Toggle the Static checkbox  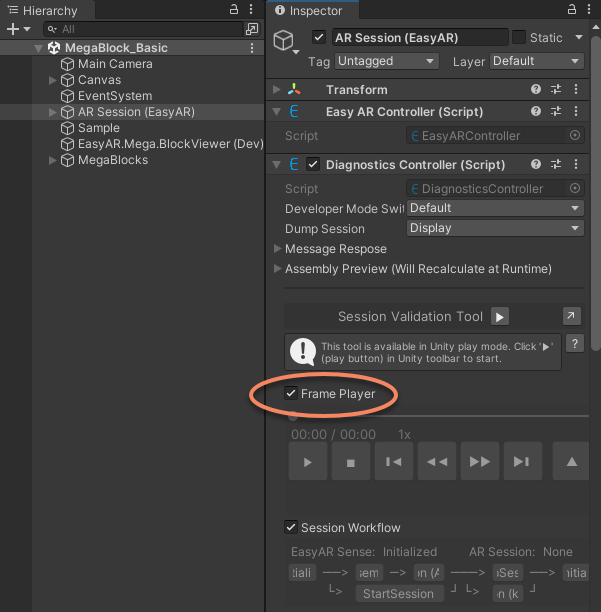click(x=519, y=37)
